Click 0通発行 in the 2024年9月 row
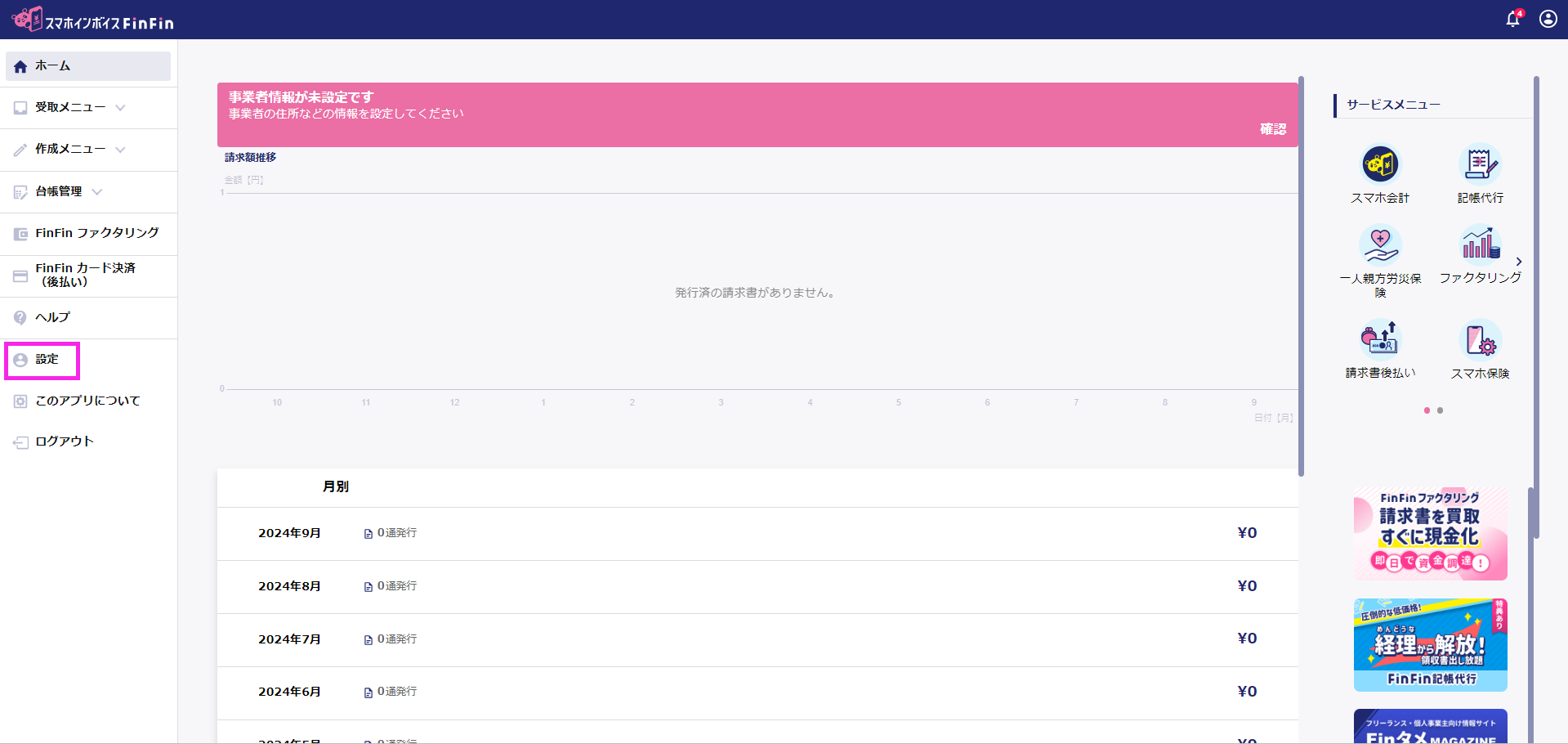Screen dimensions: 1568x744 [x=397, y=533]
